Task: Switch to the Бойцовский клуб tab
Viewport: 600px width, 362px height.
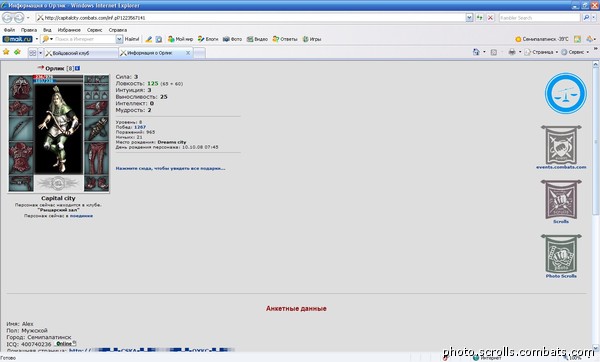Action: pos(81,53)
